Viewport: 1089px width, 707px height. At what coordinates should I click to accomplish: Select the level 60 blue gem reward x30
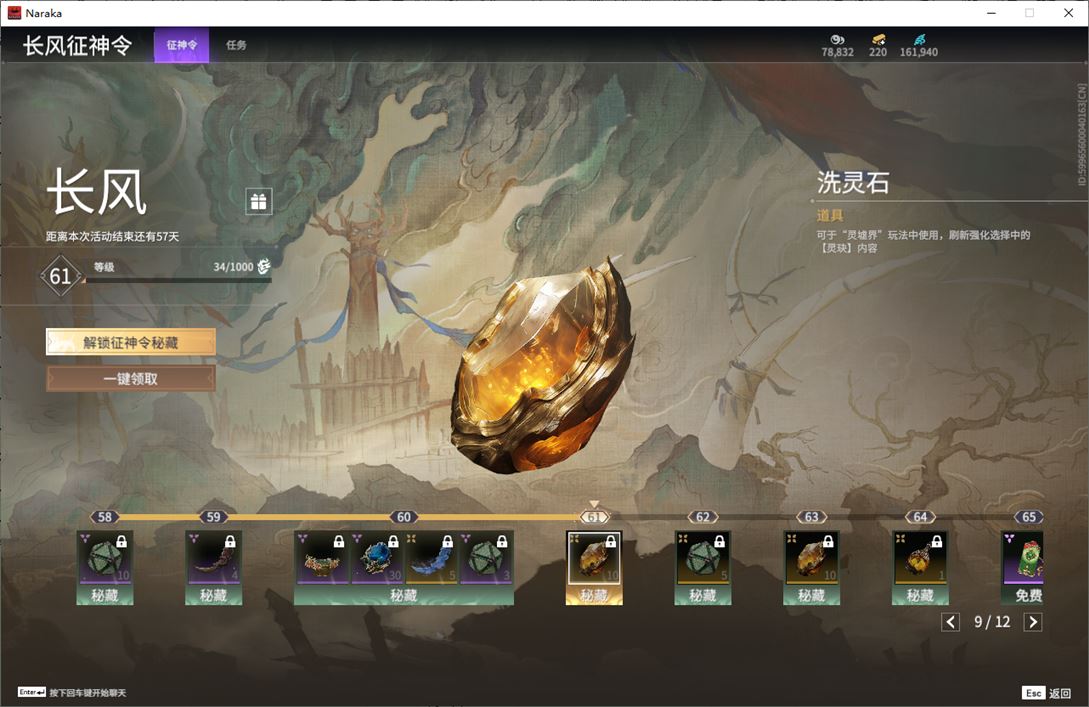tap(376, 558)
